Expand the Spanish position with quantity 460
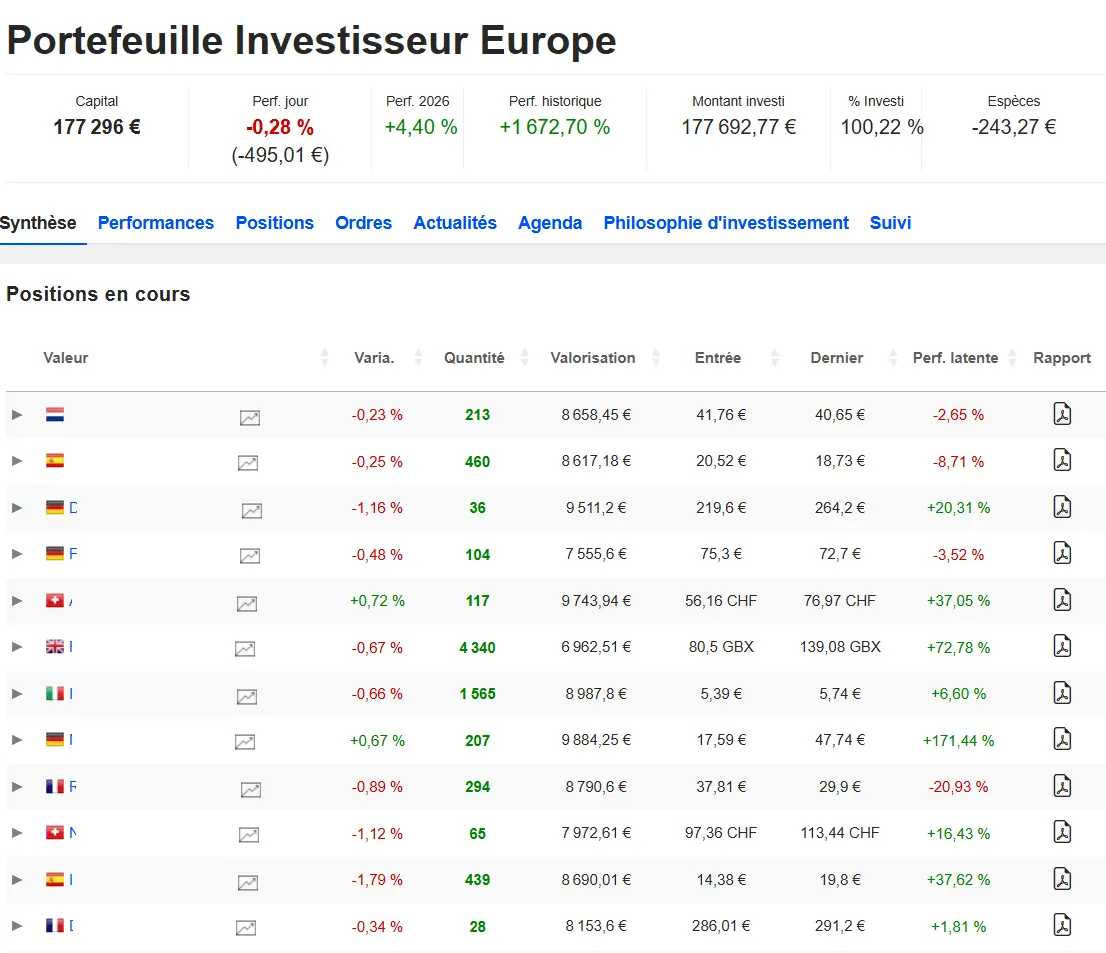This screenshot has width=1106, height=953. pyautogui.click(x=17, y=461)
